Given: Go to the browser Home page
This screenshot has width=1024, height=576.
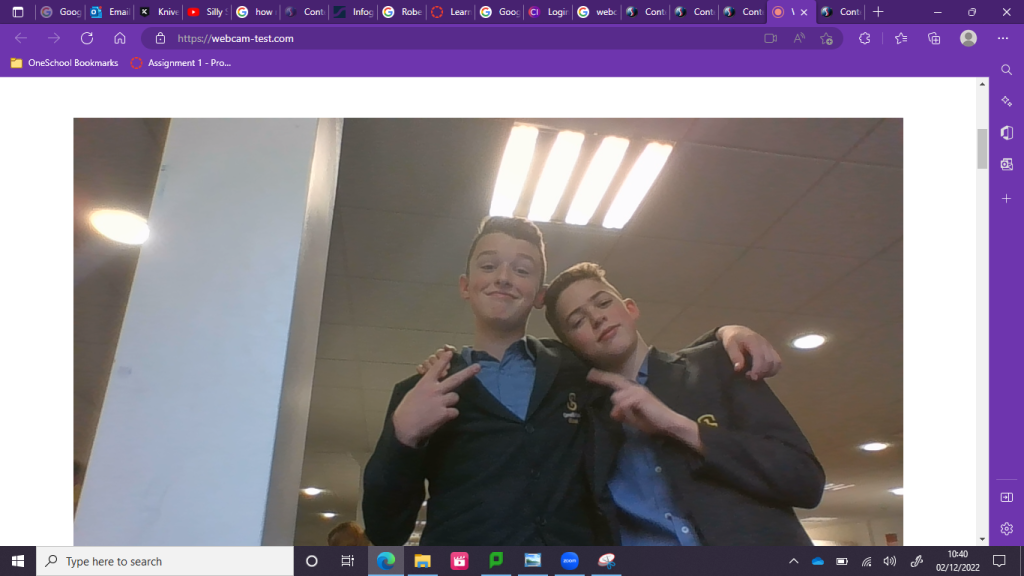Looking at the screenshot, I should pos(120,38).
